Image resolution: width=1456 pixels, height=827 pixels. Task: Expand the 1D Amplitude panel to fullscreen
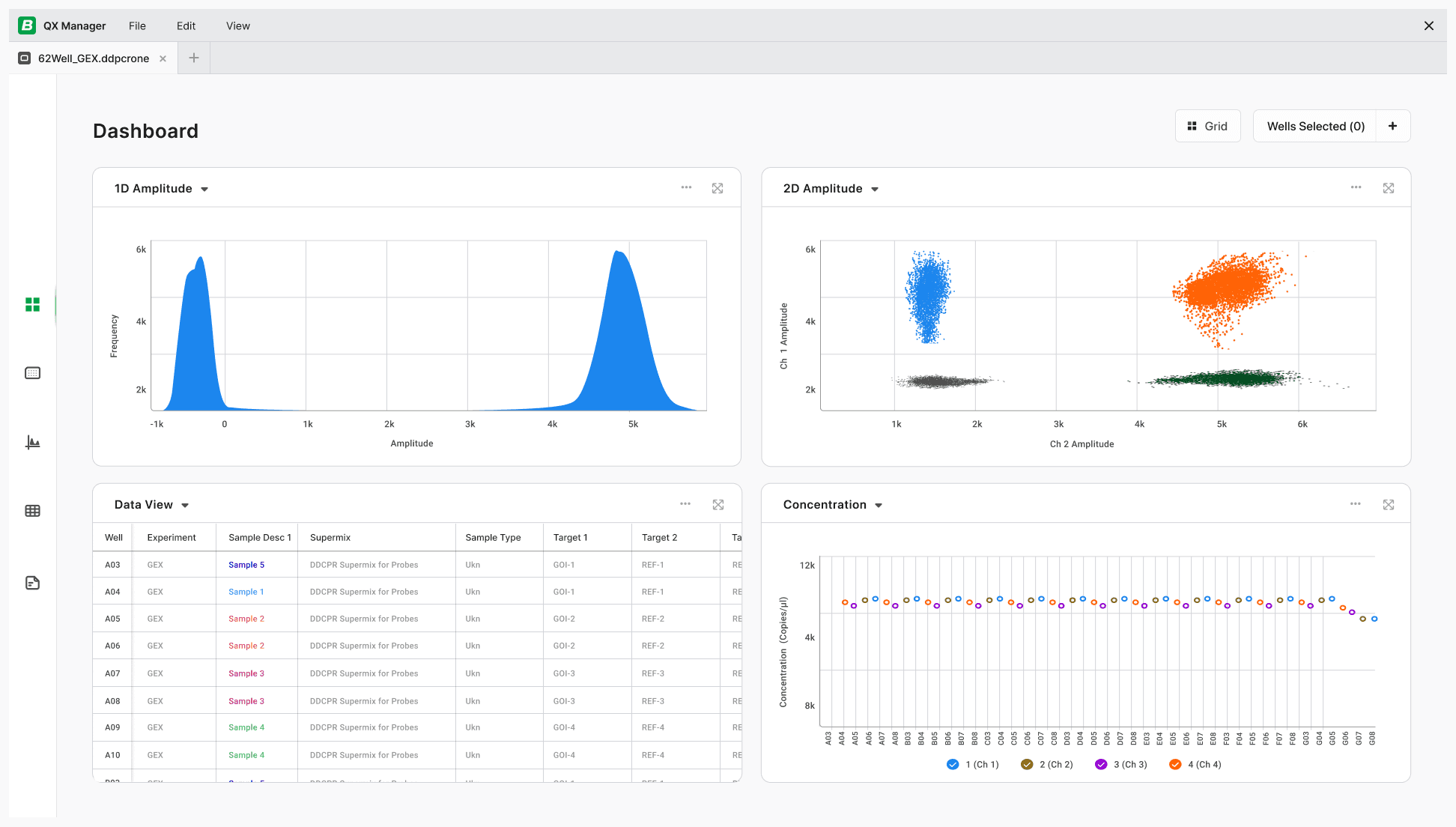(x=718, y=188)
